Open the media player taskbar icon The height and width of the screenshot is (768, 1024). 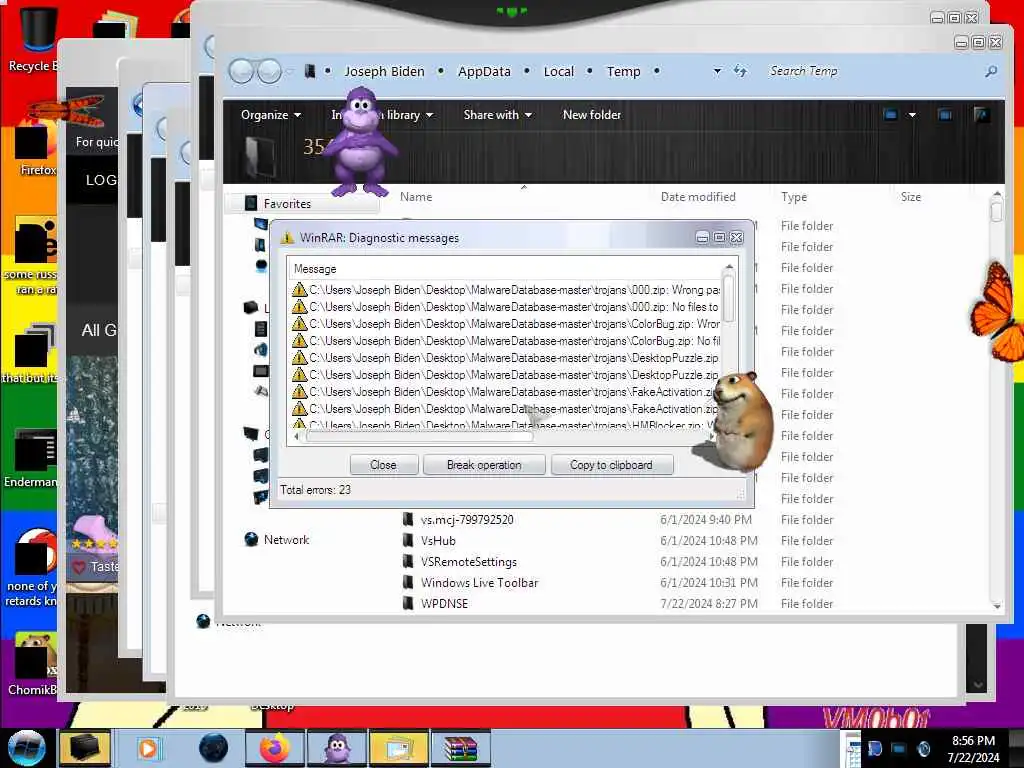148,748
